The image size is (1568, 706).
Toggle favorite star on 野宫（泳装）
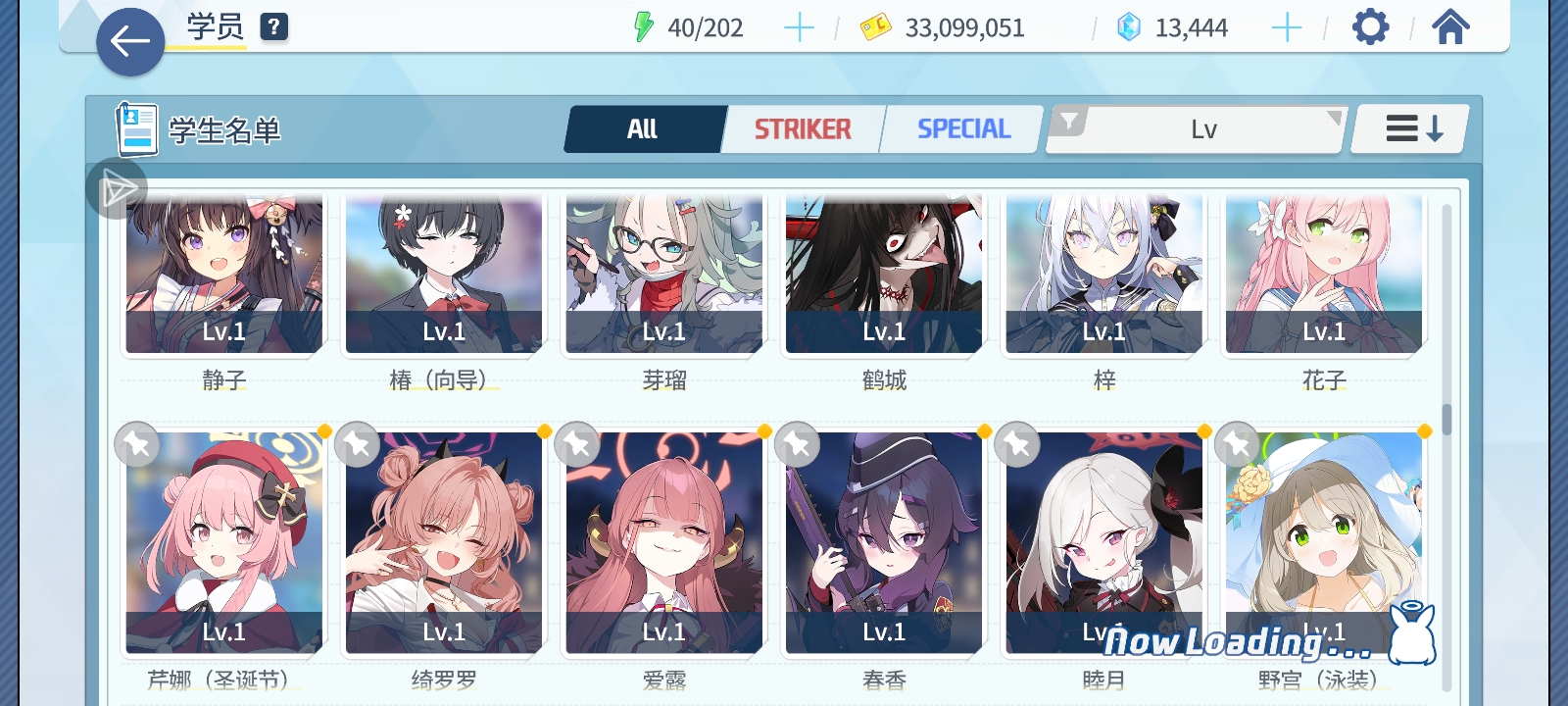click(1238, 445)
